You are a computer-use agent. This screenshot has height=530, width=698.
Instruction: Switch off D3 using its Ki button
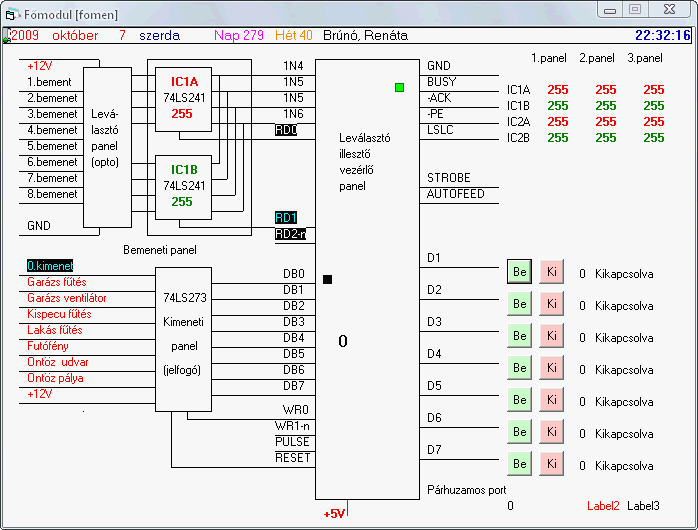[552, 336]
